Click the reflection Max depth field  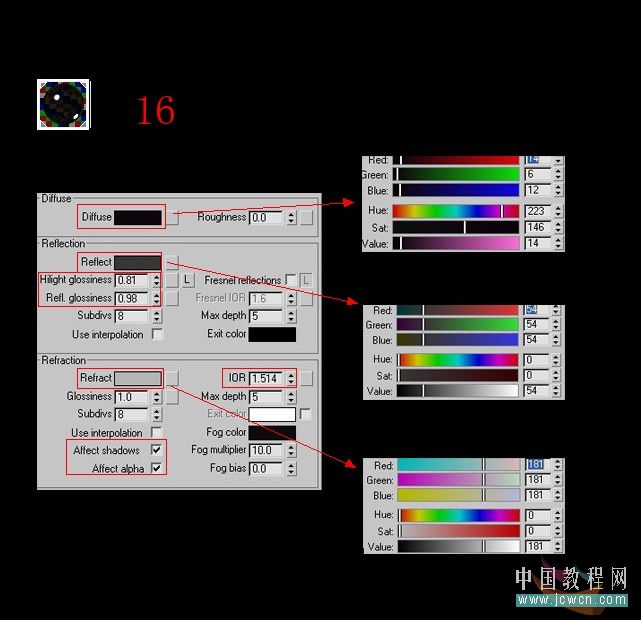pyautogui.click(x=266, y=316)
